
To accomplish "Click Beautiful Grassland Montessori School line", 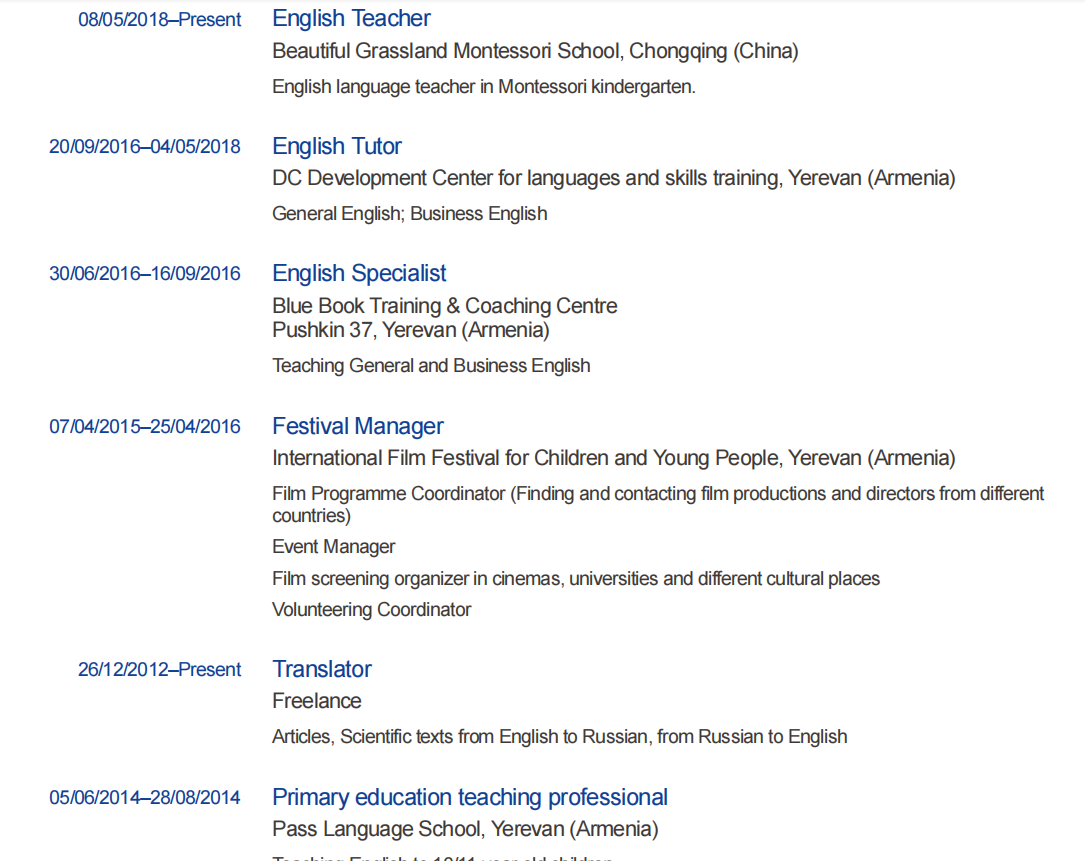I will (535, 51).
